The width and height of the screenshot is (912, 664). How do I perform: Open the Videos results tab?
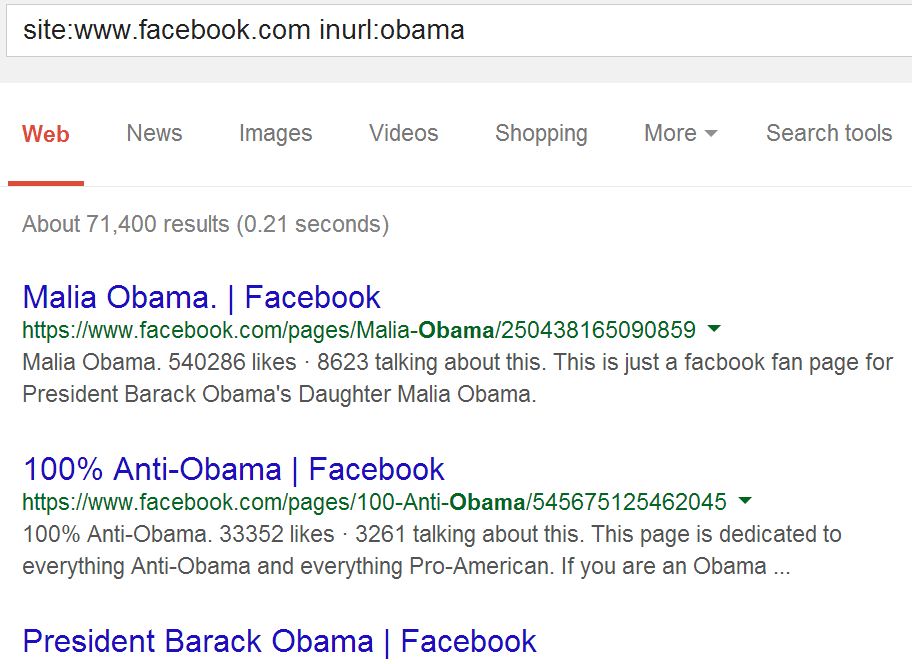pos(403,133)
